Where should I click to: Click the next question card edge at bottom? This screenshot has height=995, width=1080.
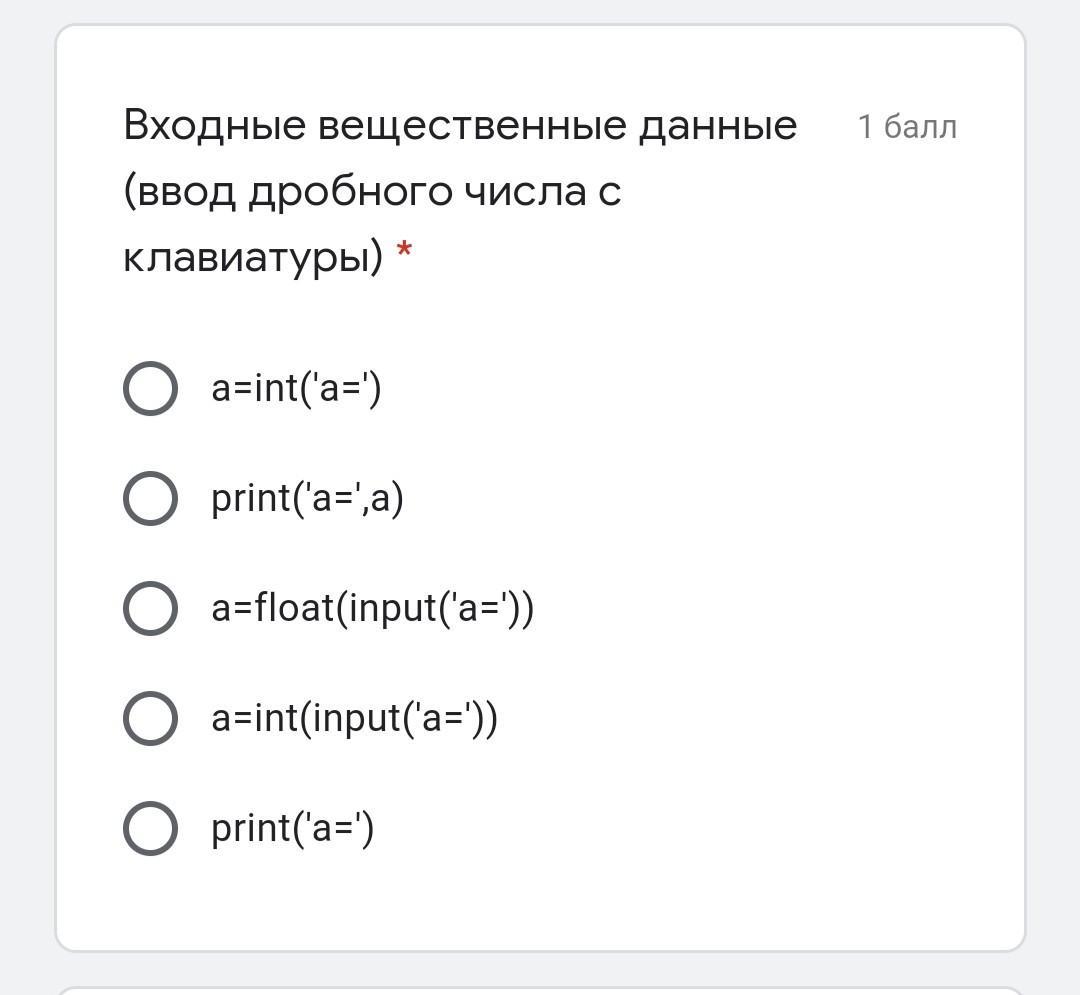coord(540,991)
